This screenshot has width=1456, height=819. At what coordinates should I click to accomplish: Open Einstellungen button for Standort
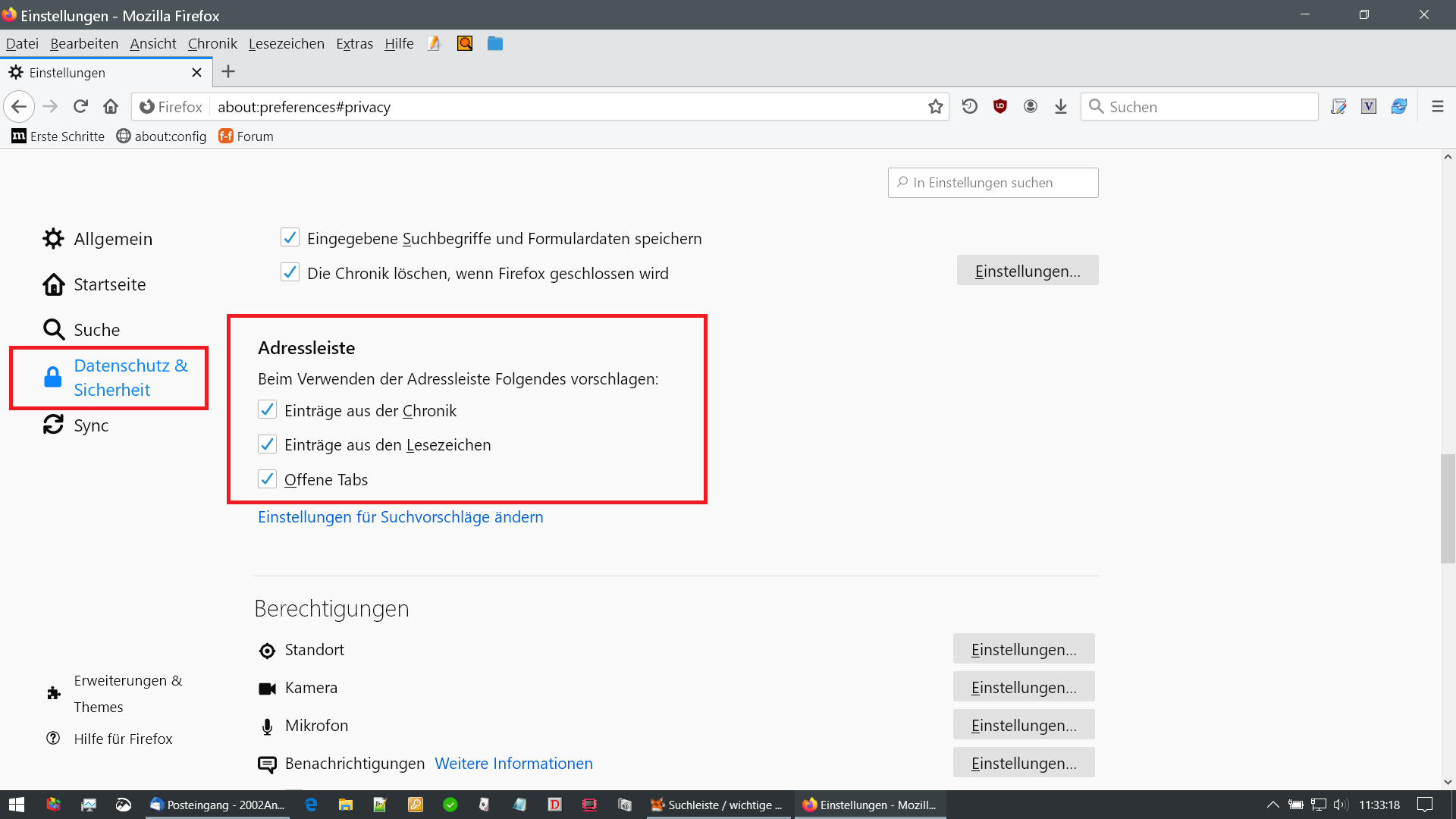pyautogui.click(x=1023, y=649)
